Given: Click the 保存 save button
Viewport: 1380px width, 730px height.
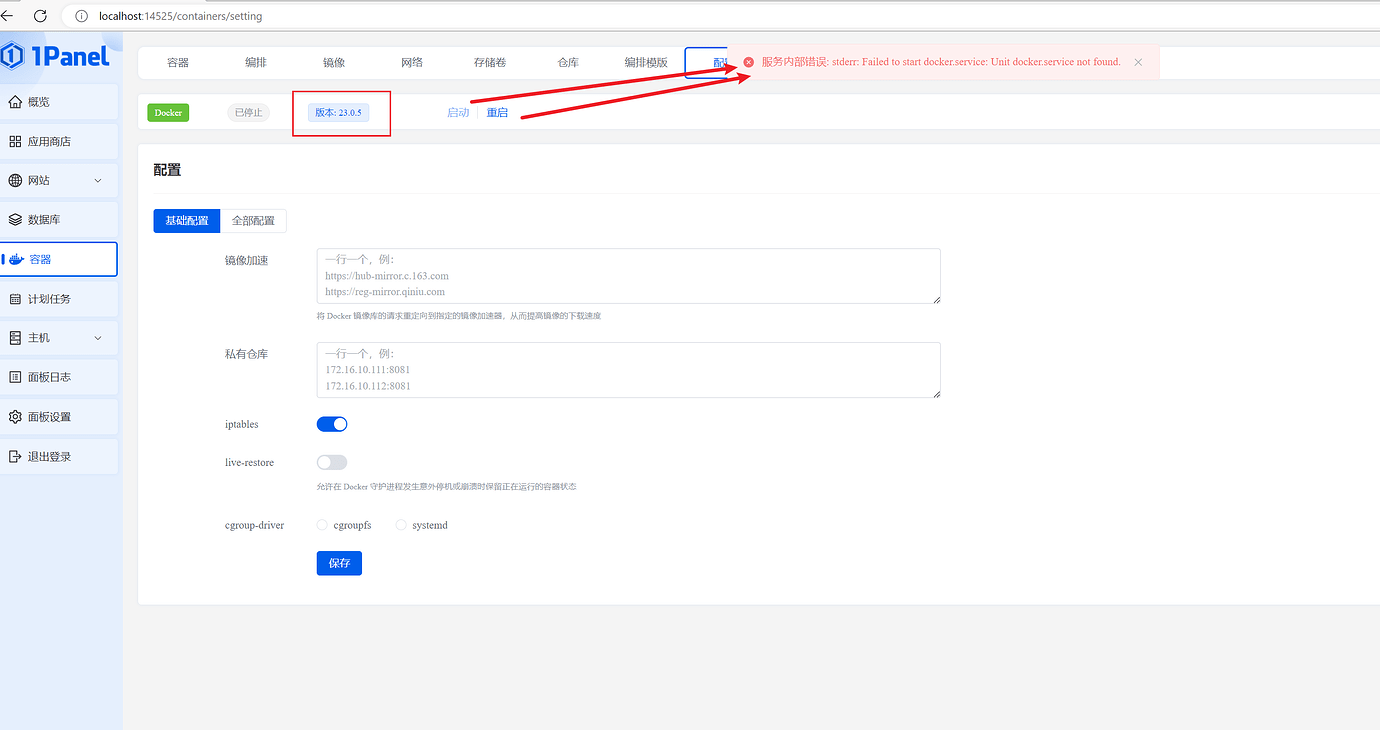Looking at the screenshot, I should [338, 562].
